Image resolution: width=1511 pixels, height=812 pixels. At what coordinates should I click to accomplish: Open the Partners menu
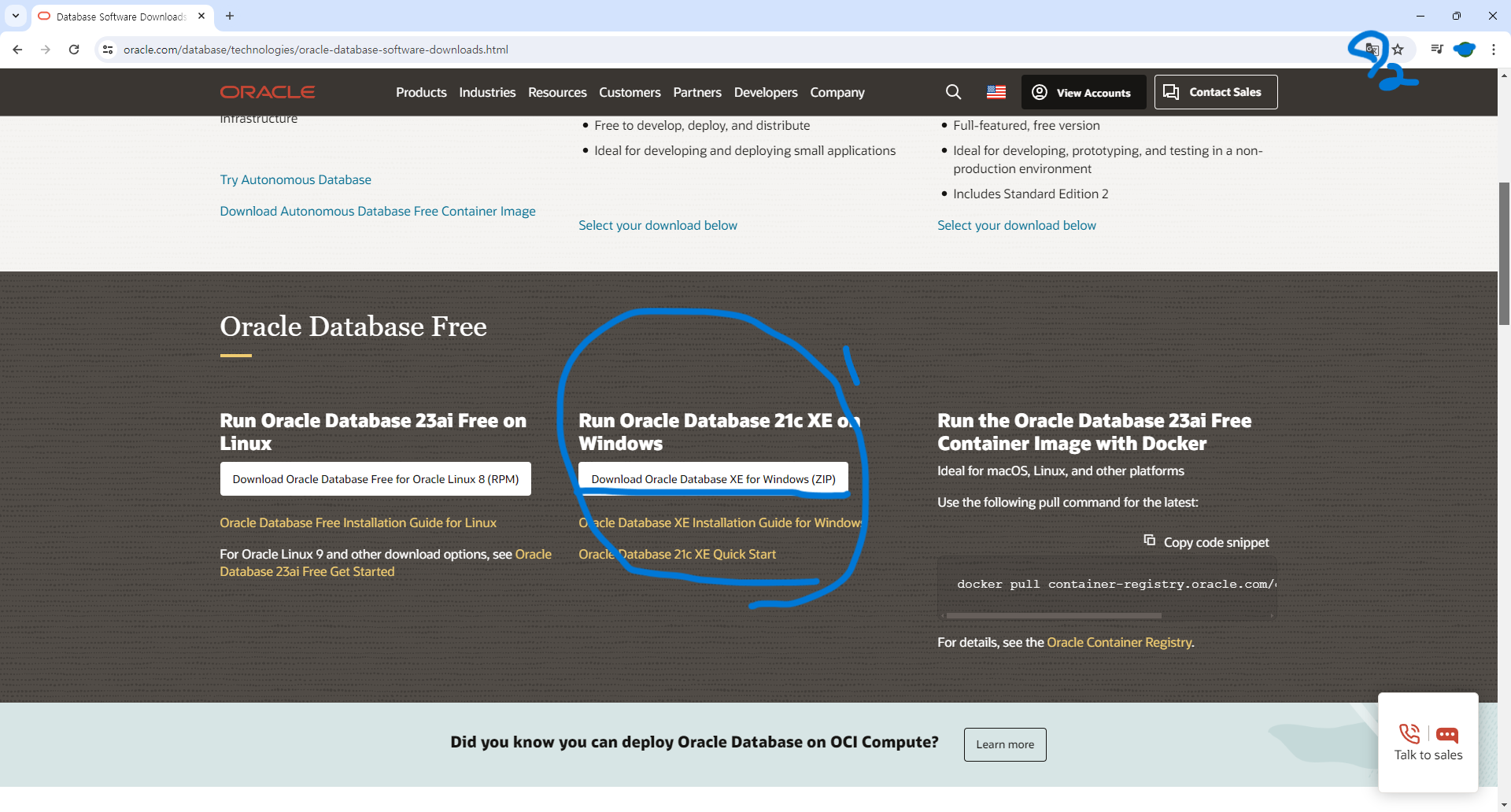pos(697,92)
